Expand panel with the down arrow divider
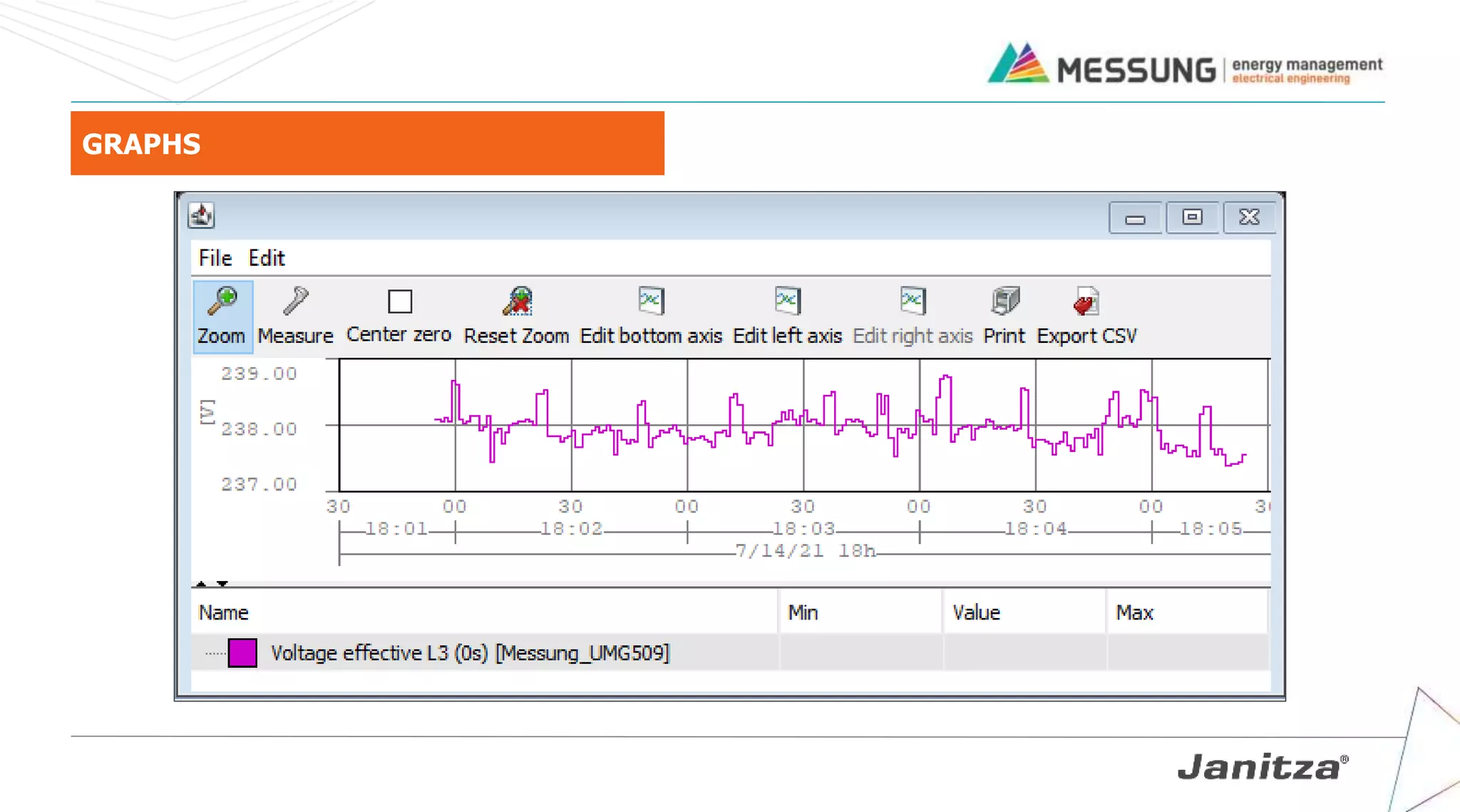Screen dimensions: 1460x812 222,584
